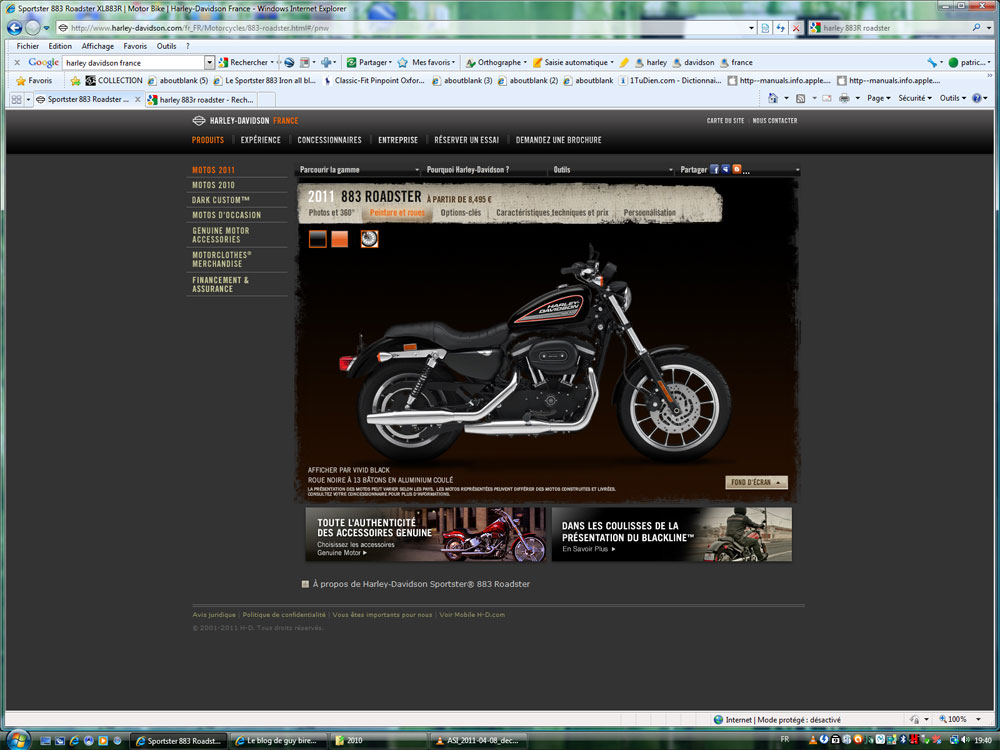Click the Favoris star button
The width and height of the screenshot is (1000, 750).
click(34, 81)
